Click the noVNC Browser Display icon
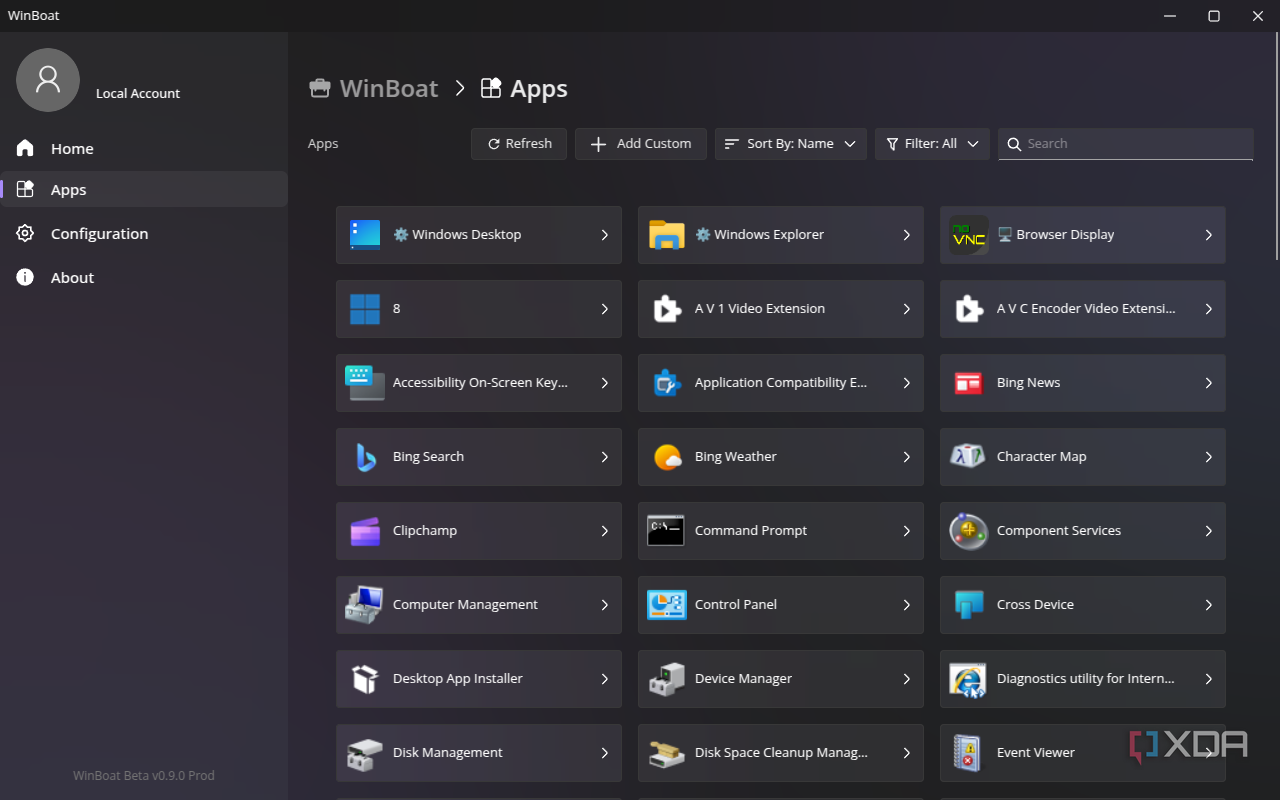The width and height of the screenshot is (1280, 800). [969, 235]
